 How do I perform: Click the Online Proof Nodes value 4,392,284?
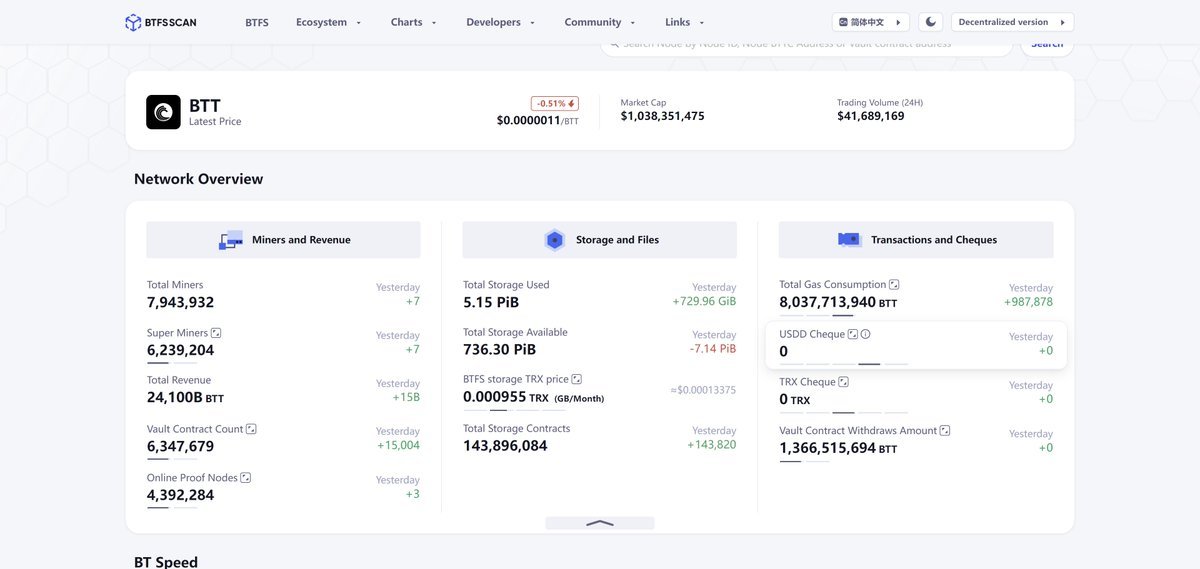coord(180,494)
